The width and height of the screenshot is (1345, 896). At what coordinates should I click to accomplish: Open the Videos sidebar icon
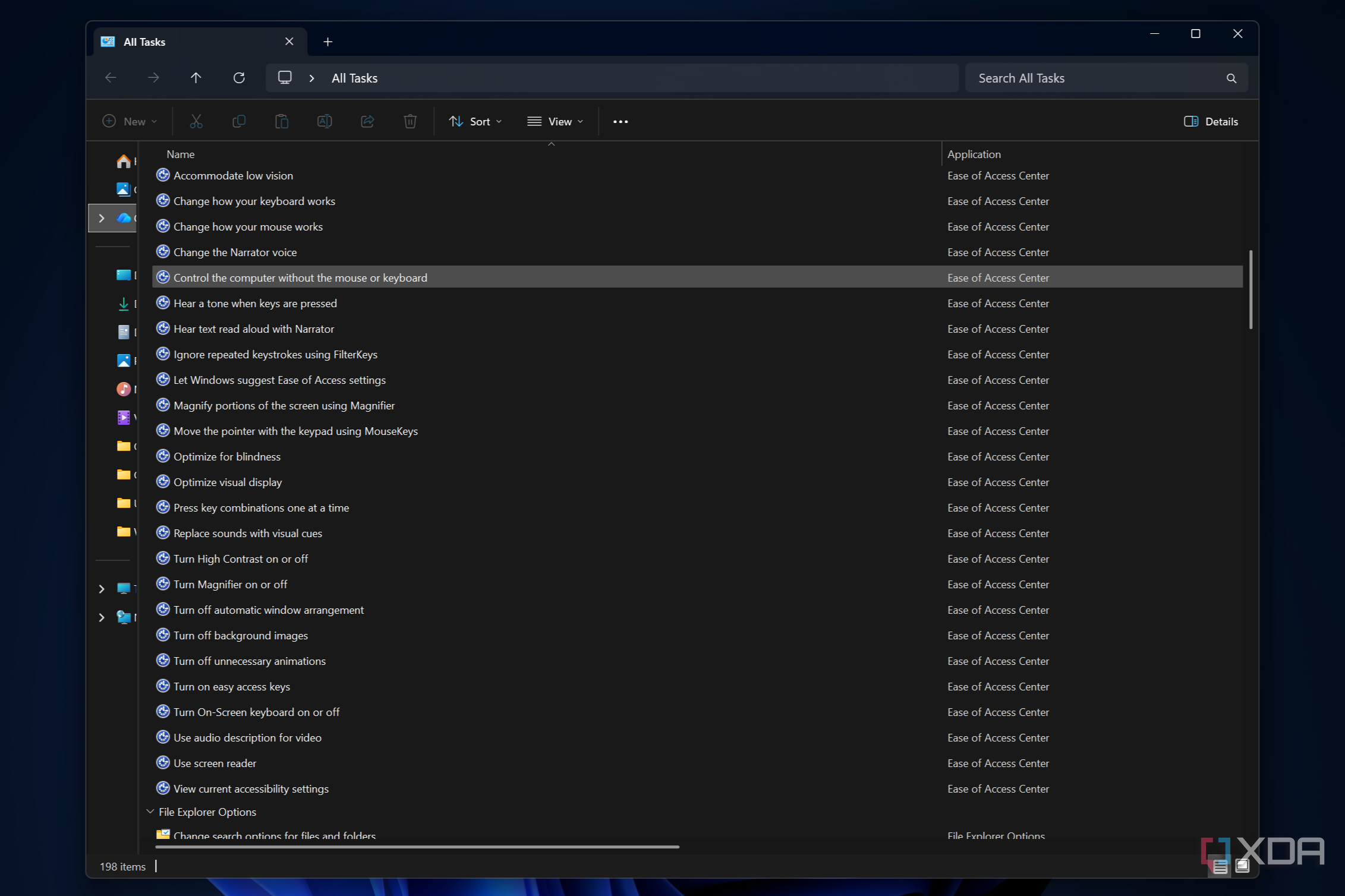pyautogui.click(x=124, y=418)
